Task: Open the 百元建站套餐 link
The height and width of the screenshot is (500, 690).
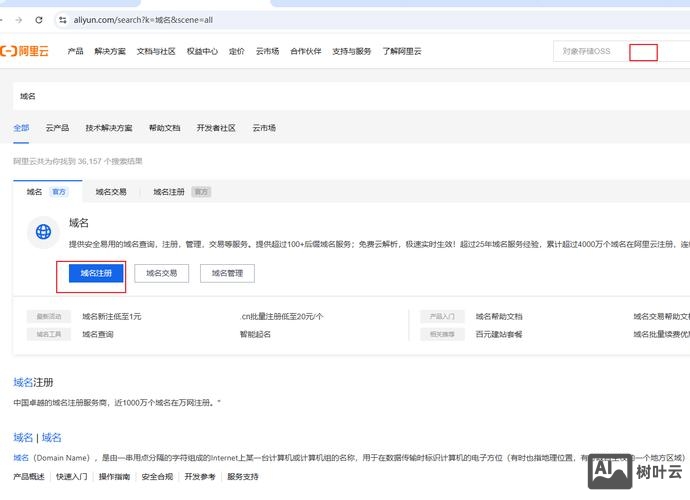Action: tap(499, 335)
